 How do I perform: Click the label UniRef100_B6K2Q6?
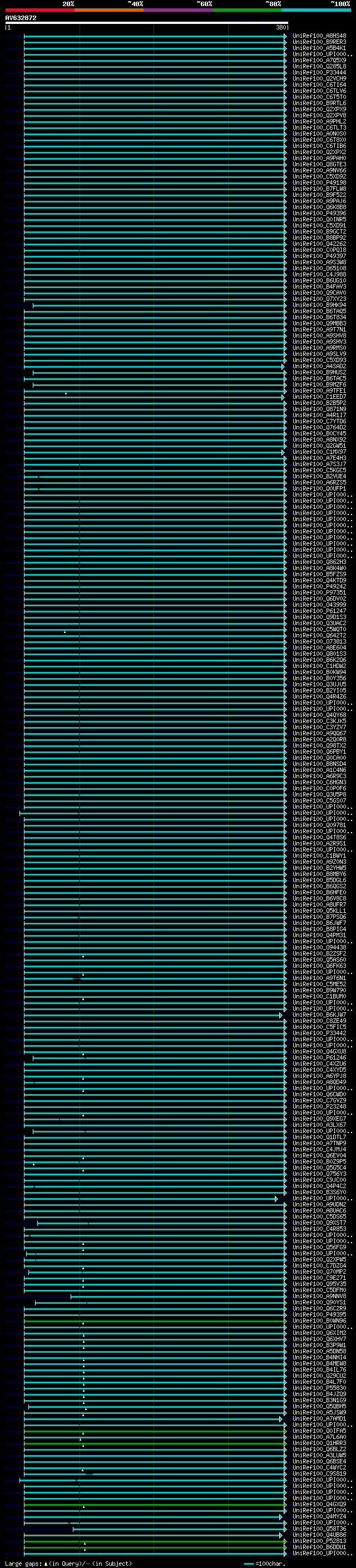(319, 660)
